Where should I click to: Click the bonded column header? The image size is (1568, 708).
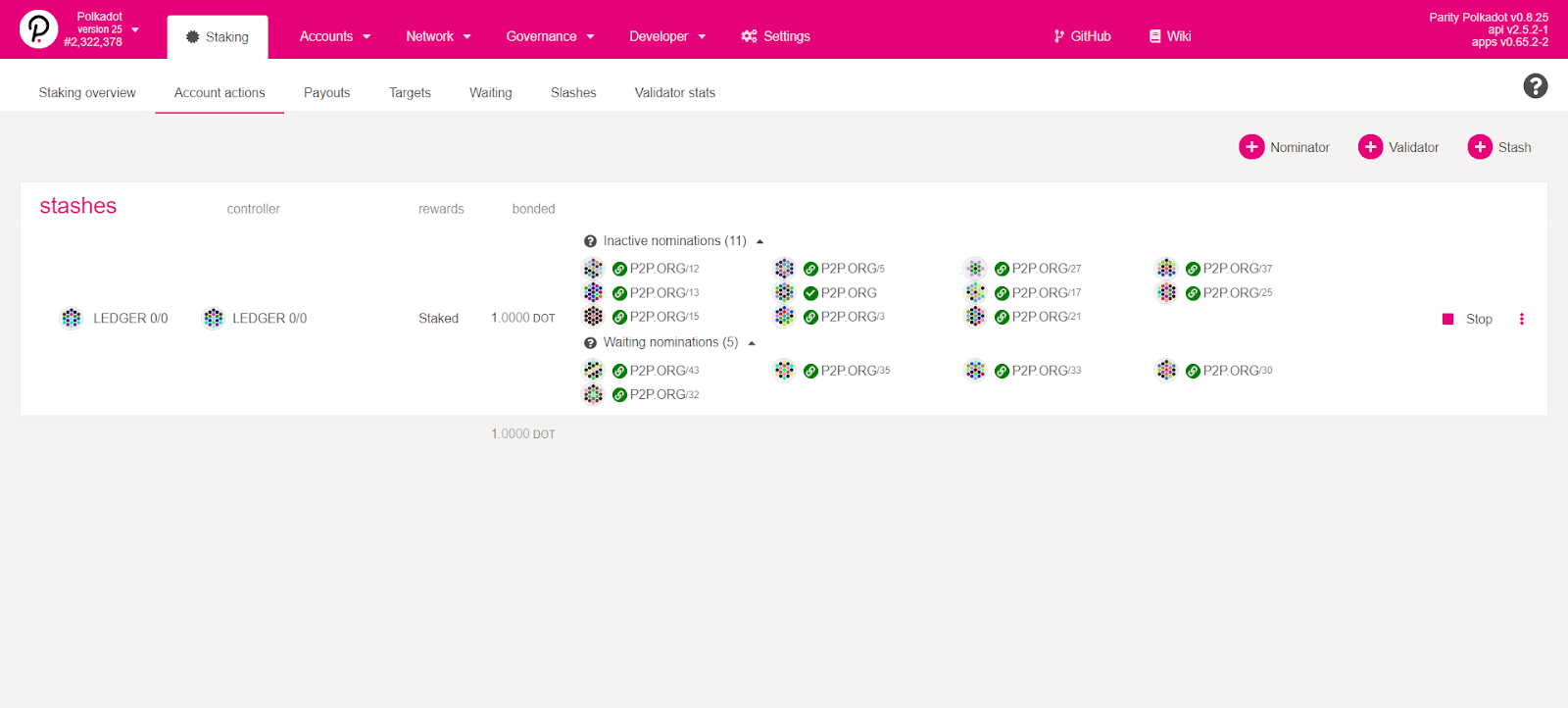533,209
